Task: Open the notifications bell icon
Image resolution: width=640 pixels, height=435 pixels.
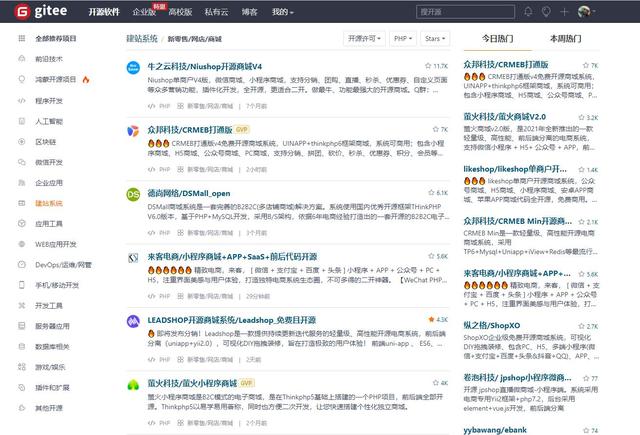Action: pyautogui.click(x=528, y=11)
